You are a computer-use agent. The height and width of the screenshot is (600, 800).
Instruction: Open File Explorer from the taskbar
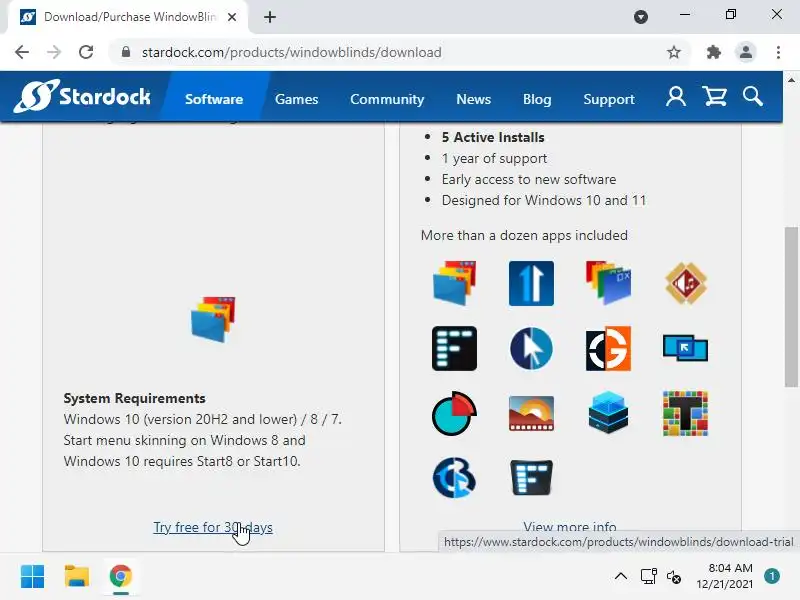(77, 577)
